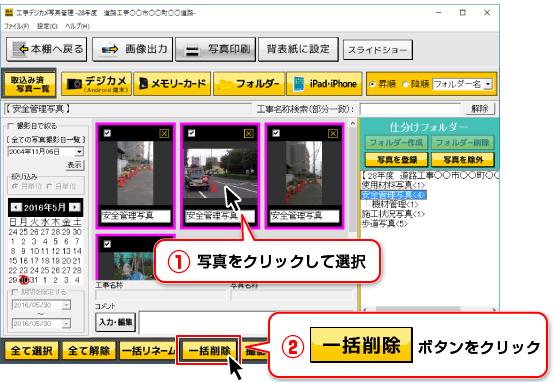Uncheck the fourth photo's checkbox
This screenshot has width=555, height=382.
click(x=107, y=244)
